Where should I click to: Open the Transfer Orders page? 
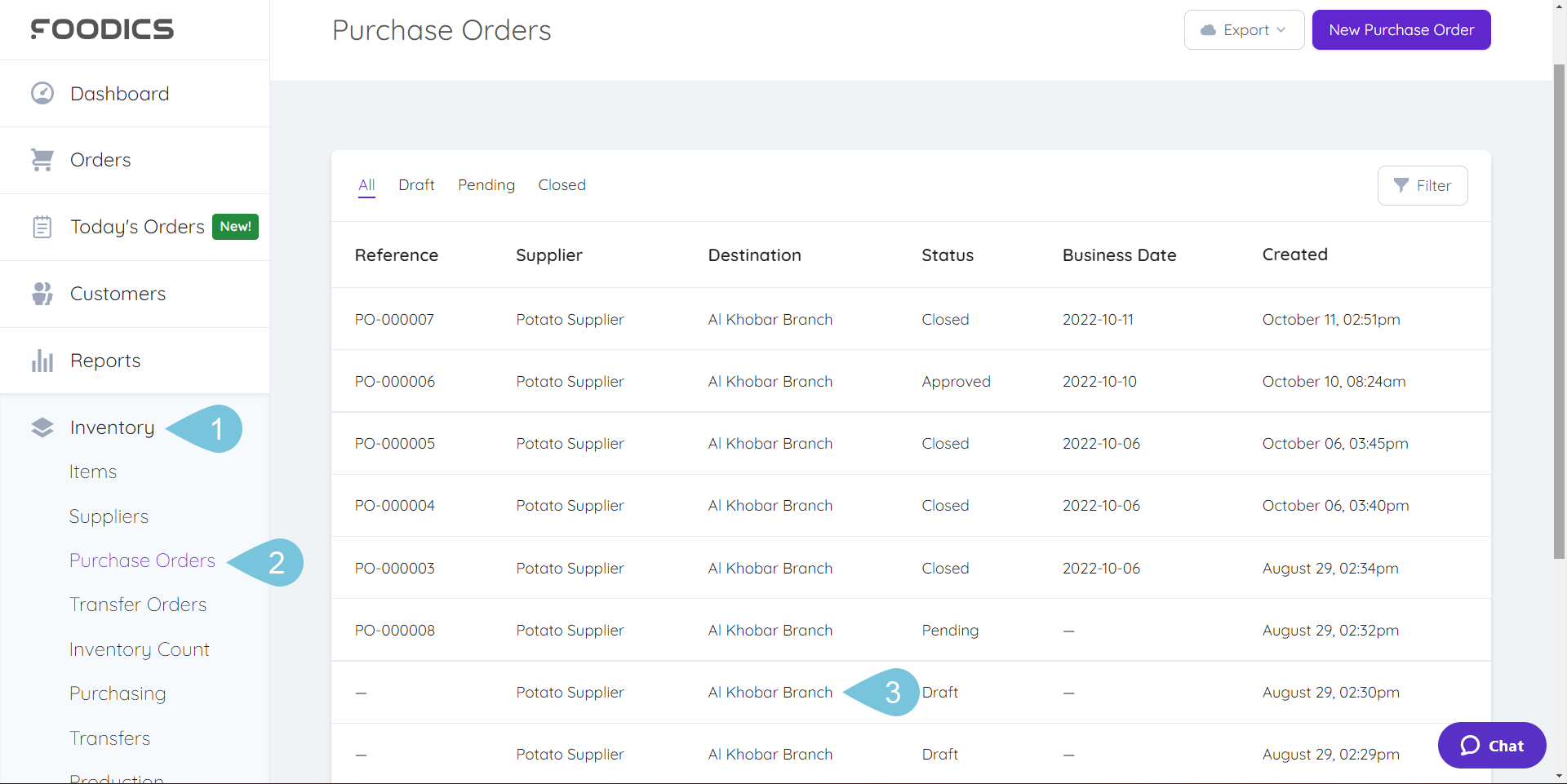137,604
